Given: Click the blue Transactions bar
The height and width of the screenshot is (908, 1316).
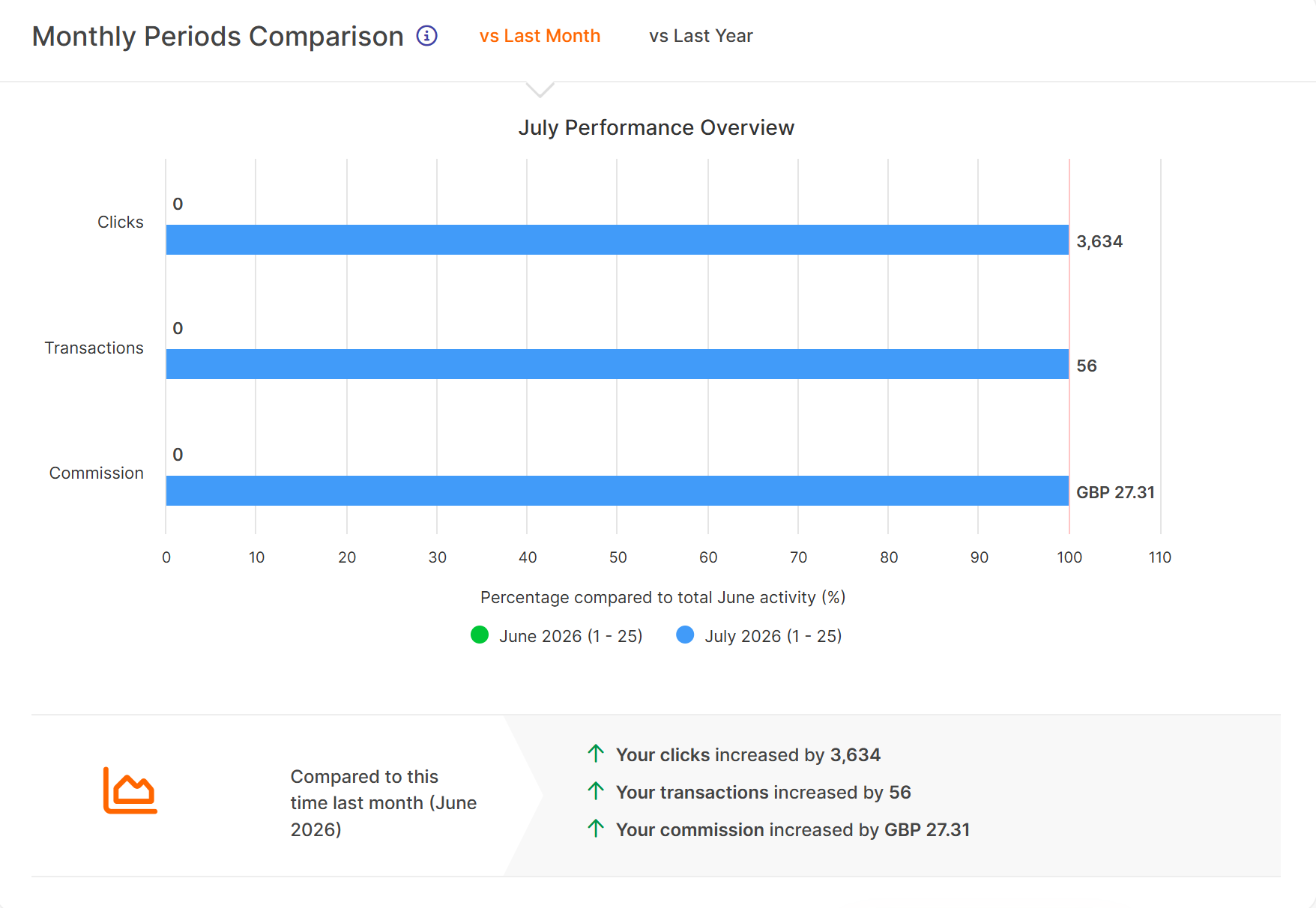Looking at the screenshot, I should (x=618, y=364).
